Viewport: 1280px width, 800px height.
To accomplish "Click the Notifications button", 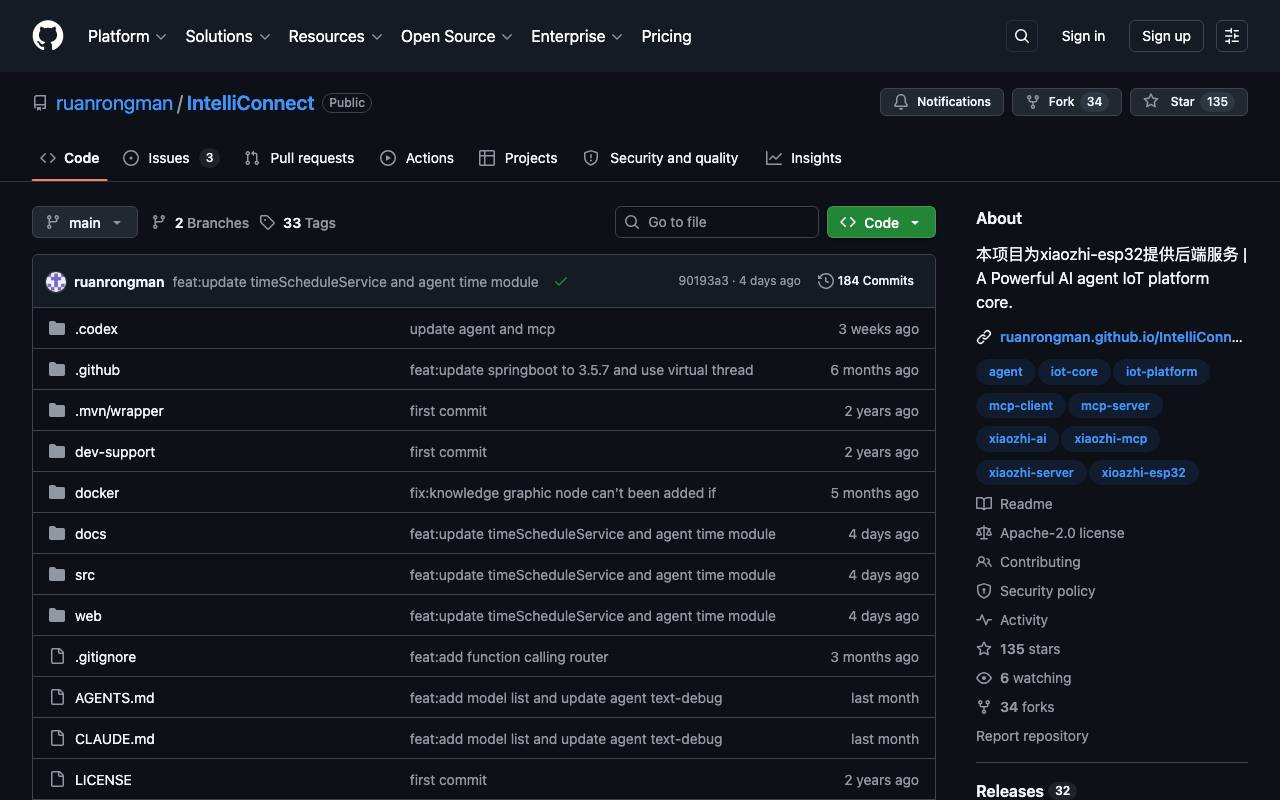I will 942,102.
